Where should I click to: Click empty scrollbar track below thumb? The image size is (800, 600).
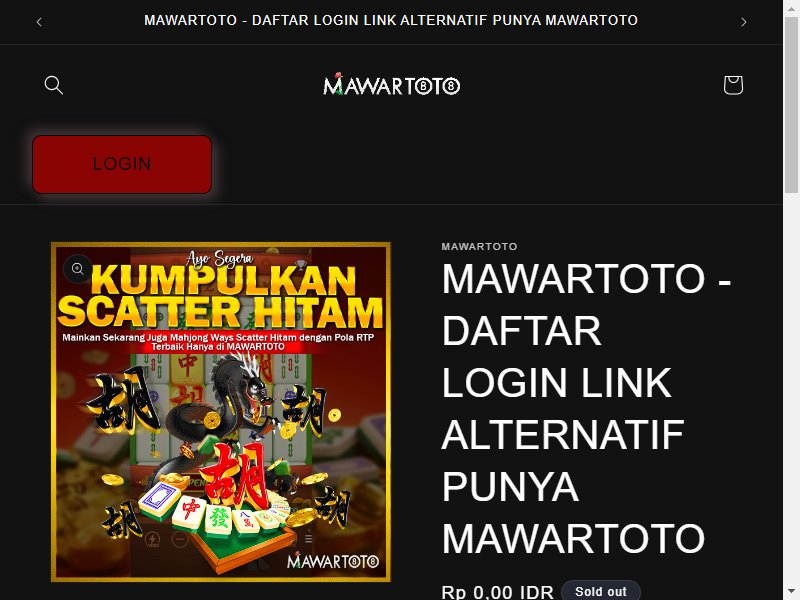click(x=791, y=388)
